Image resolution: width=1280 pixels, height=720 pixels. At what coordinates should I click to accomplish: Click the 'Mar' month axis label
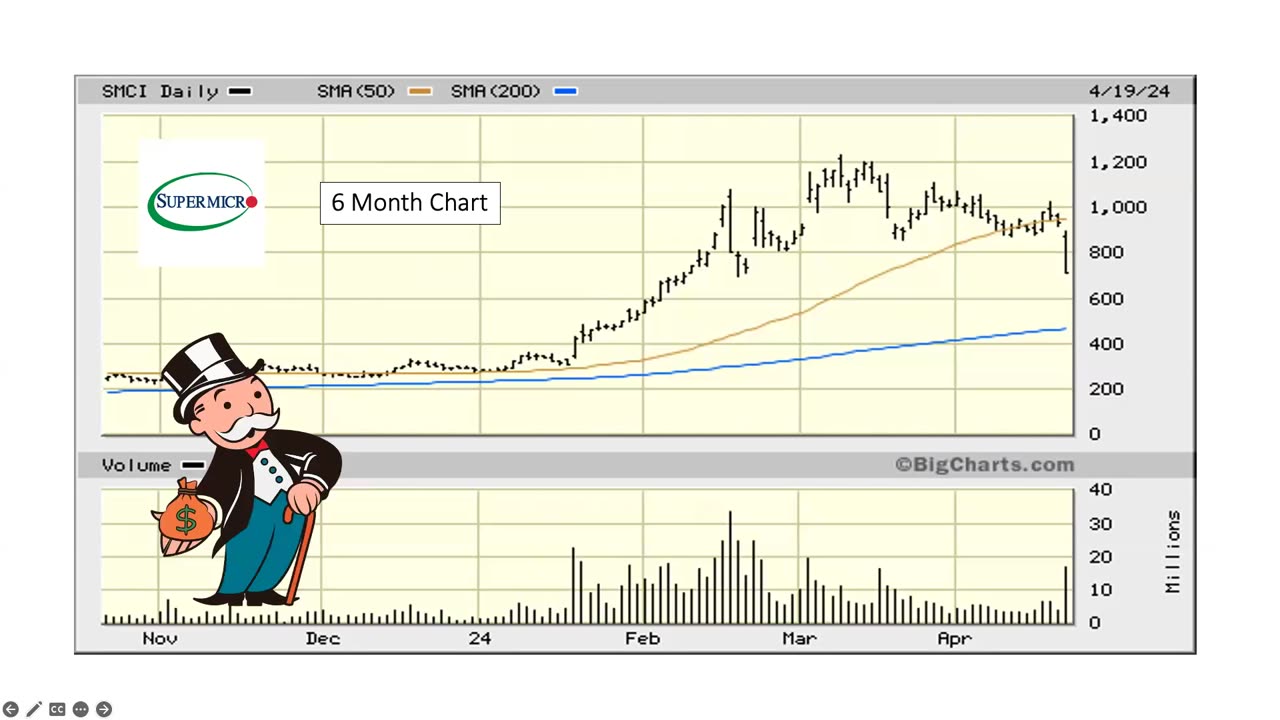(x=799, y=638)
